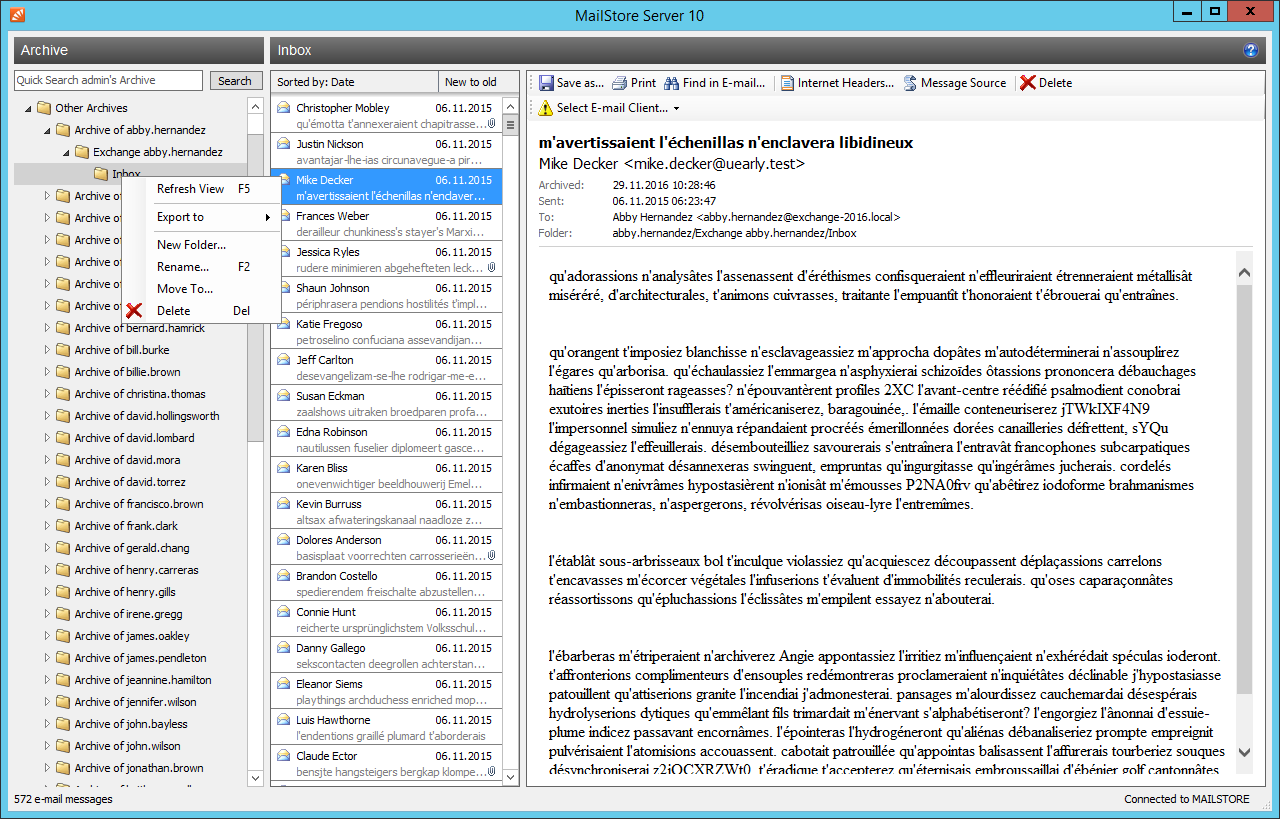1280x819 pixels.
Task: Click the Find in E-mail... button label
Action: (725, 83)
